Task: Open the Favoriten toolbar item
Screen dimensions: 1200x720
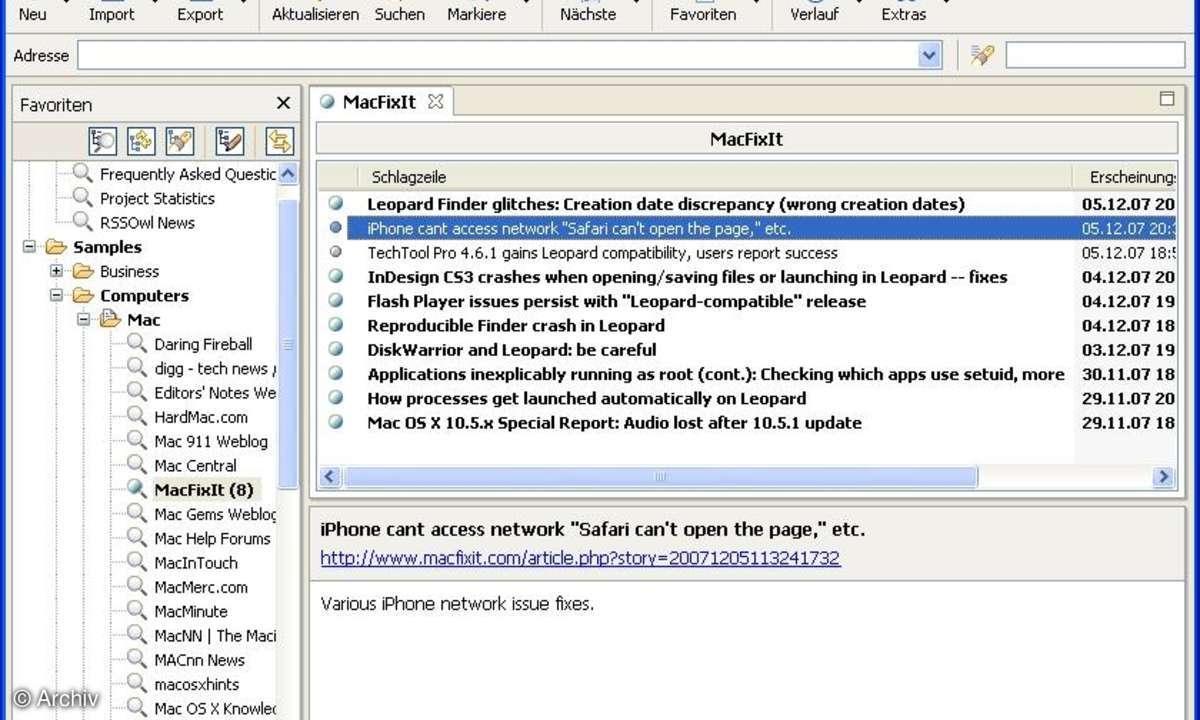Action: tap(703, 13)
